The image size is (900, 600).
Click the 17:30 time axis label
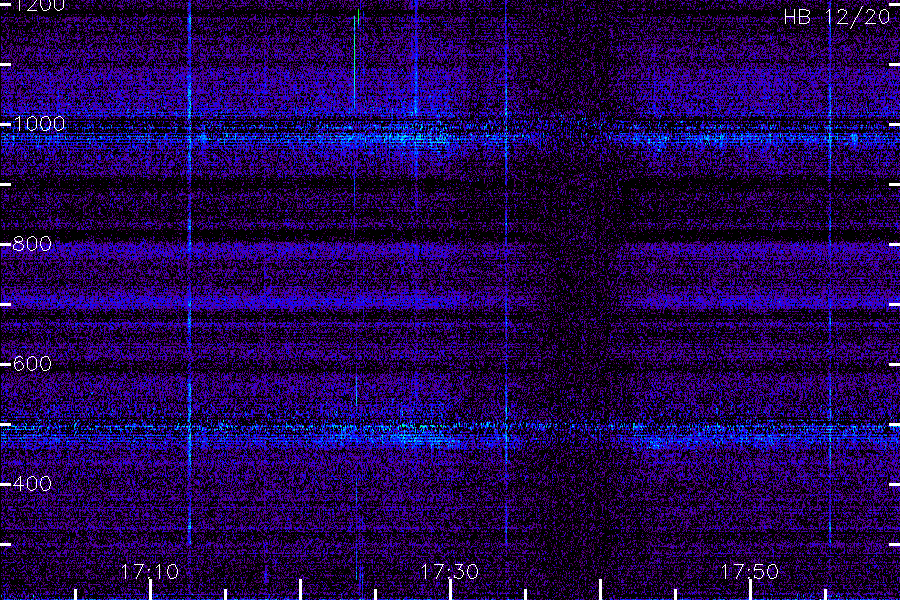449,572
